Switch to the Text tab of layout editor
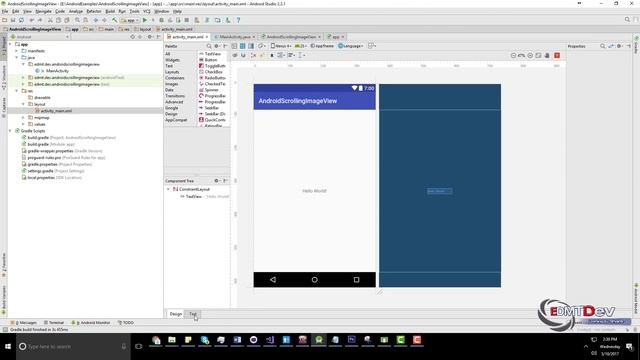The width and height of the screenshot is (640, 360). click(x=193, y=314)
